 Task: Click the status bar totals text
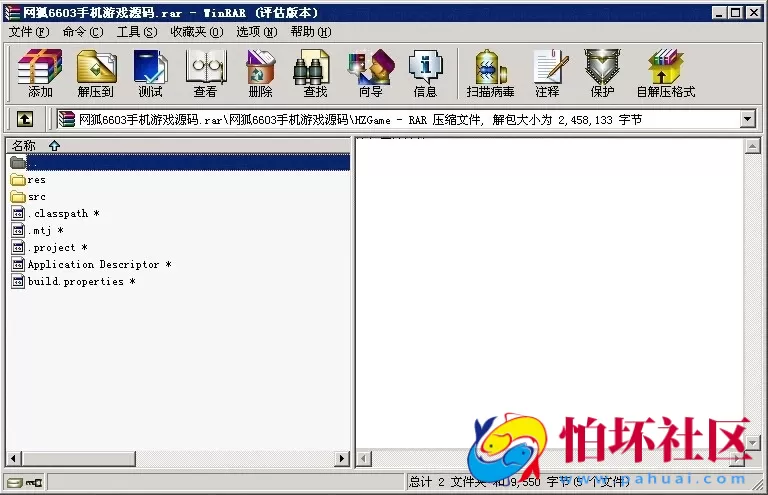tap(518, 482)
